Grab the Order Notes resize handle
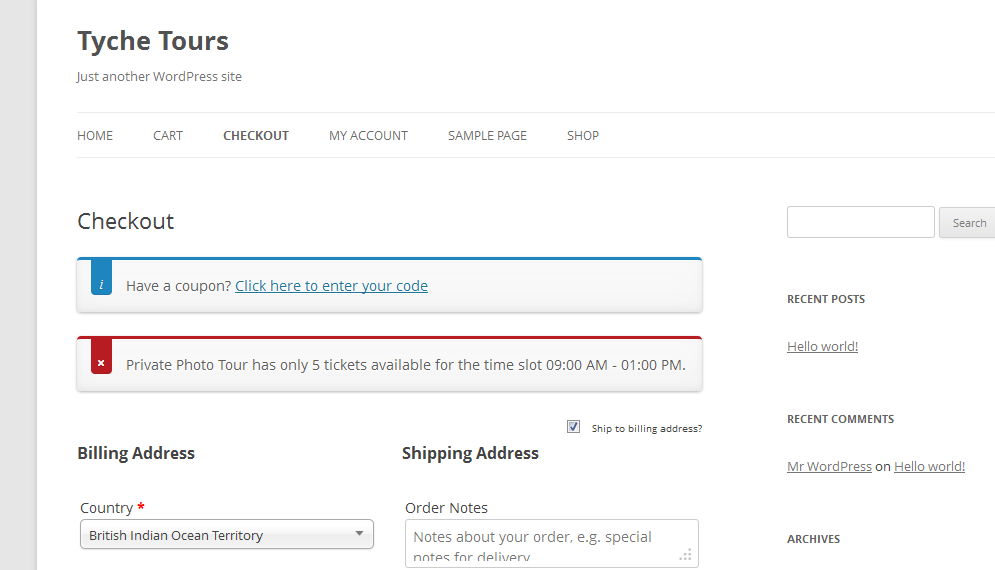995x570 pixels. tap(686, 555)
